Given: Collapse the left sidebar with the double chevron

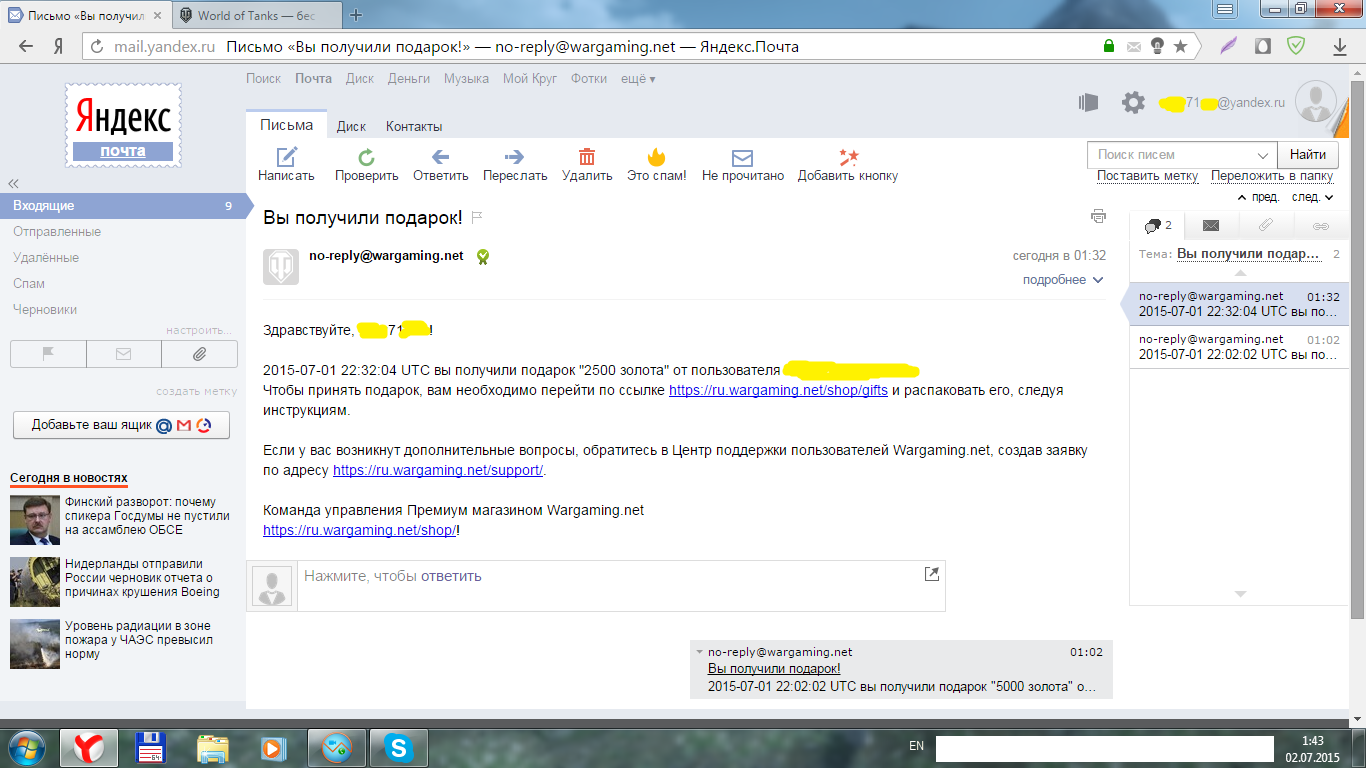Looking at the screenshot, I should pyautogui.click(x=14, y=184).
